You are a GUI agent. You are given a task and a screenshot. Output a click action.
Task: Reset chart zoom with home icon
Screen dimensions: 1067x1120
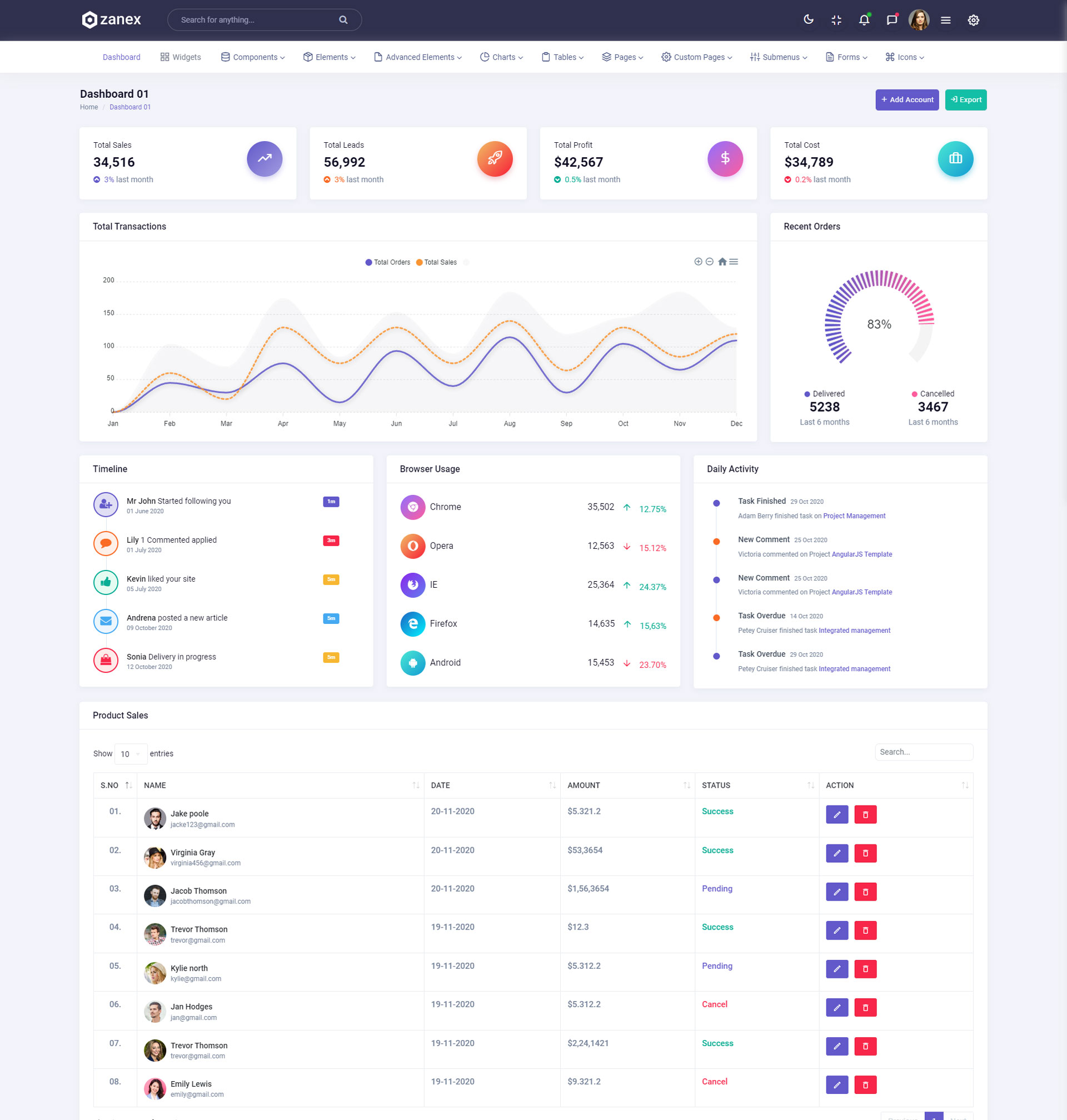coord(722,262)
